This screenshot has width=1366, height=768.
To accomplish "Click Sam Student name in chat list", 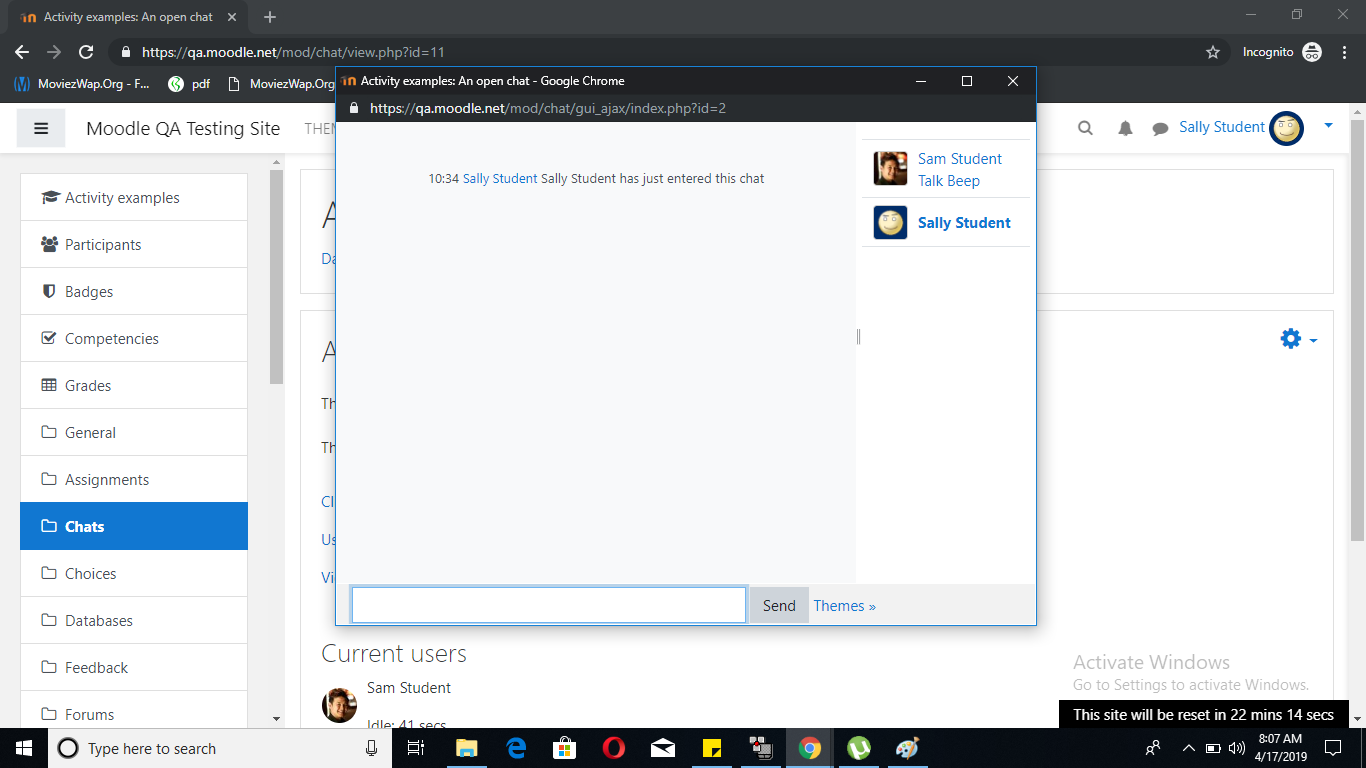I will coord(960,158).
